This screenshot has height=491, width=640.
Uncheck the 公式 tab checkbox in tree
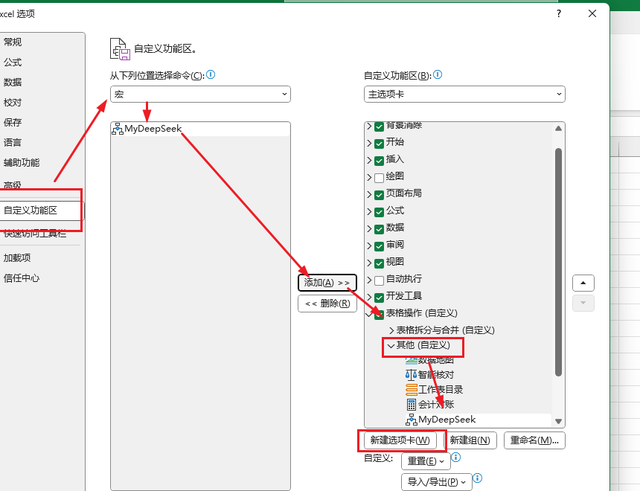(x=379, y=212)
